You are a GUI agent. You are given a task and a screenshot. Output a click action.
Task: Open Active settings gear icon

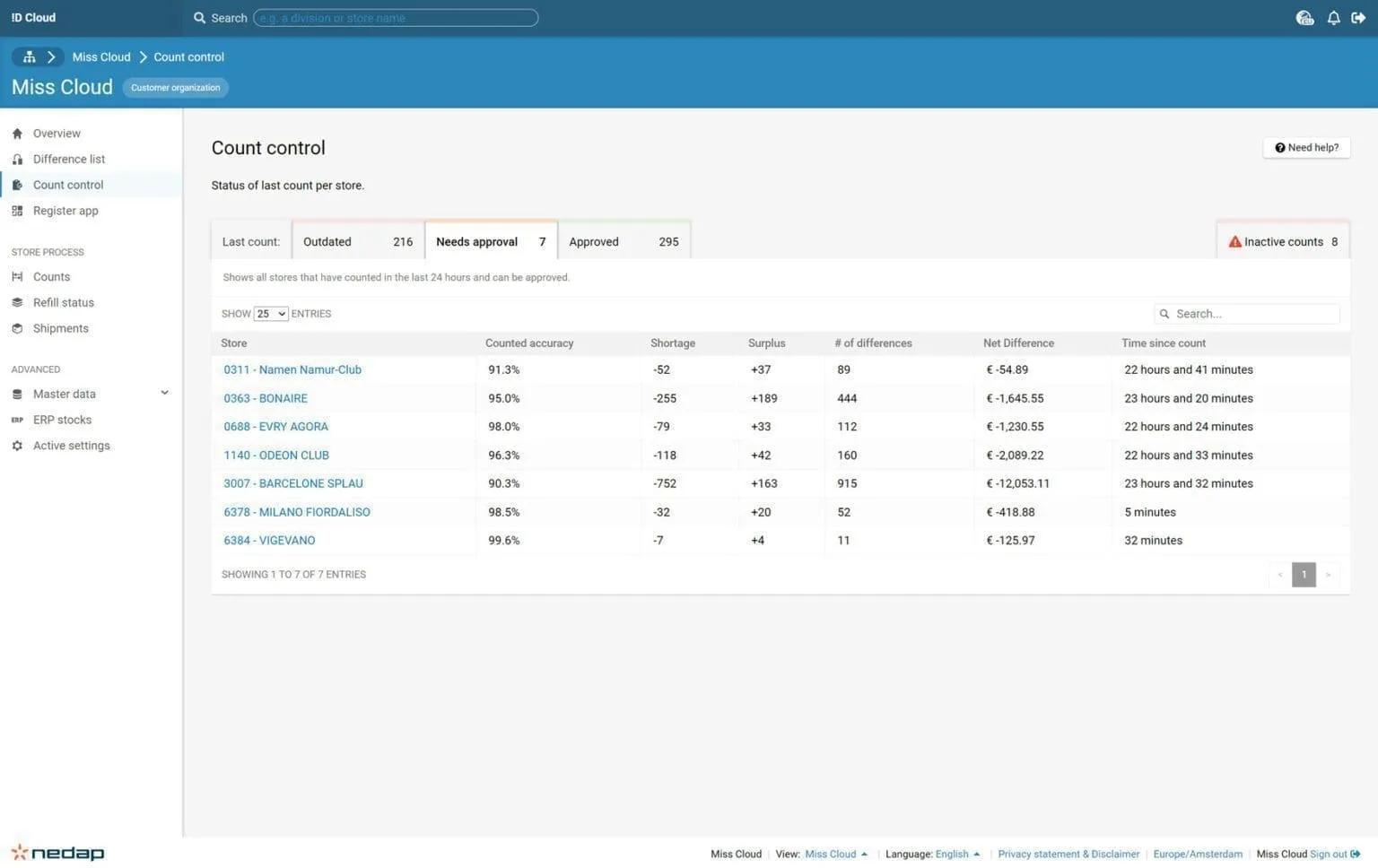18,445
